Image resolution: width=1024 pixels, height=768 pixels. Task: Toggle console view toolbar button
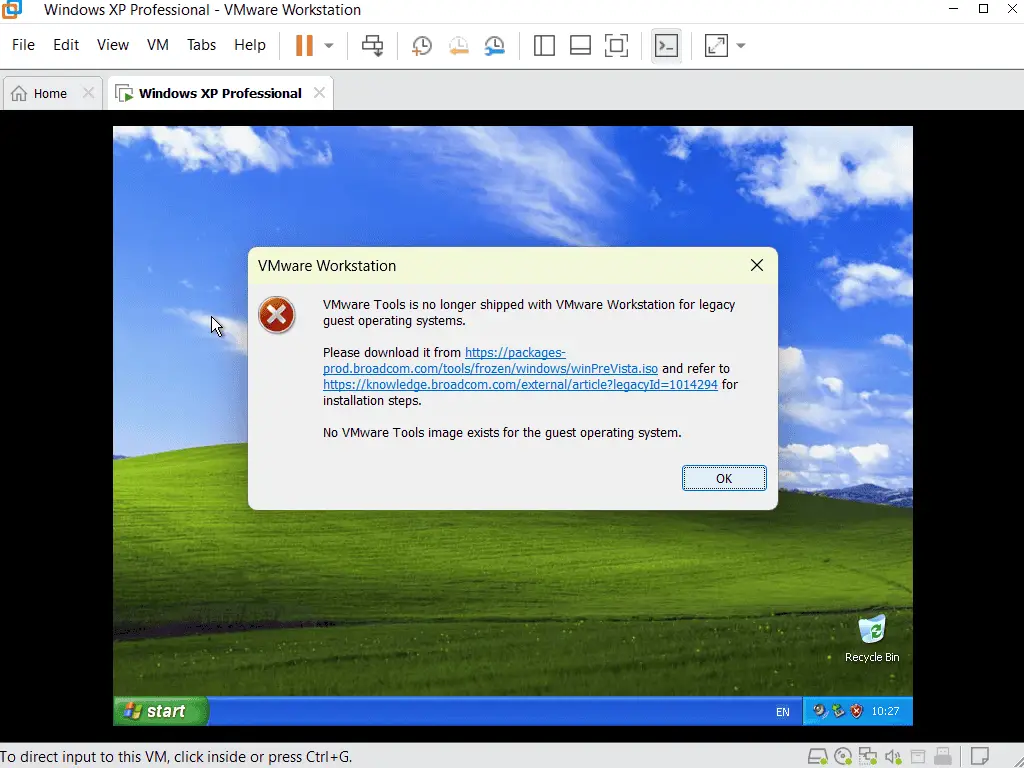pyautogui.click(x=666, y=46)
